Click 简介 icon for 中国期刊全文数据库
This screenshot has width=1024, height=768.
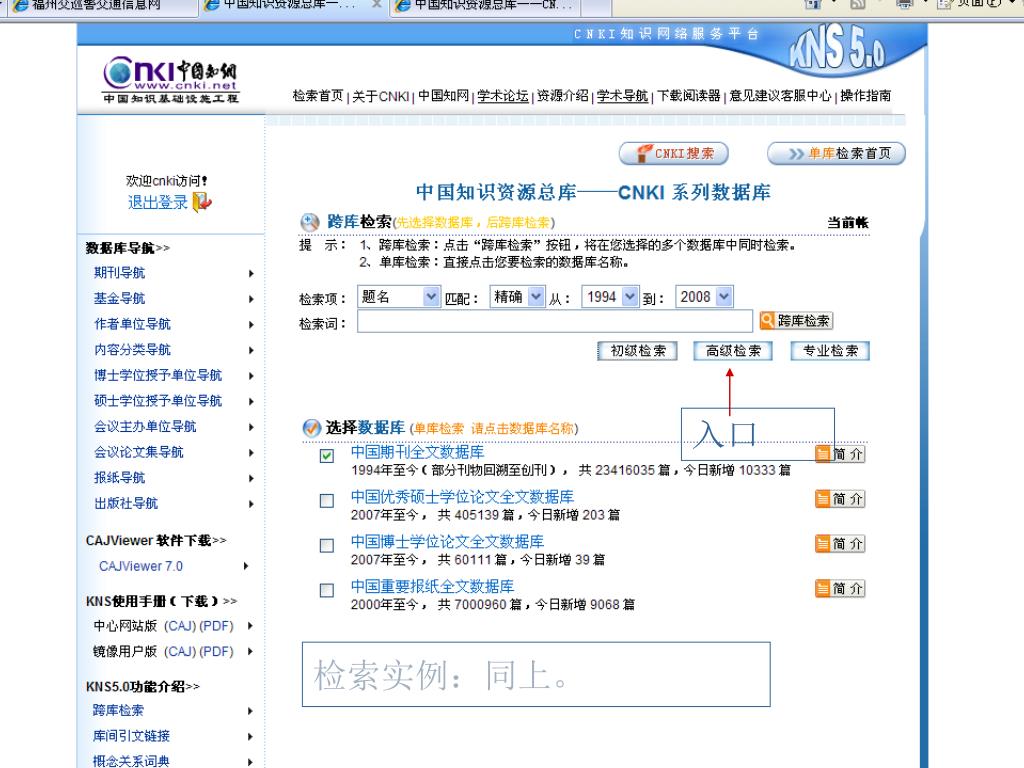(x=840, y=454)
